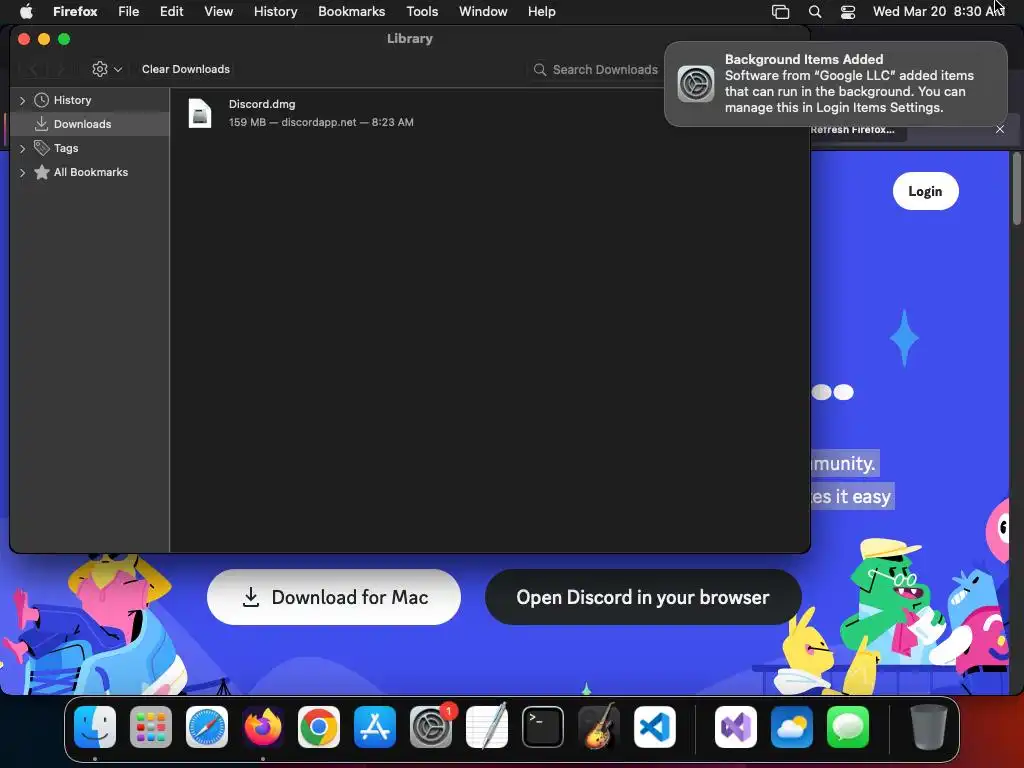Open the Tools menu
Image resolution: width=1024 pixels, height=768 pixels.
click(422, 11)
